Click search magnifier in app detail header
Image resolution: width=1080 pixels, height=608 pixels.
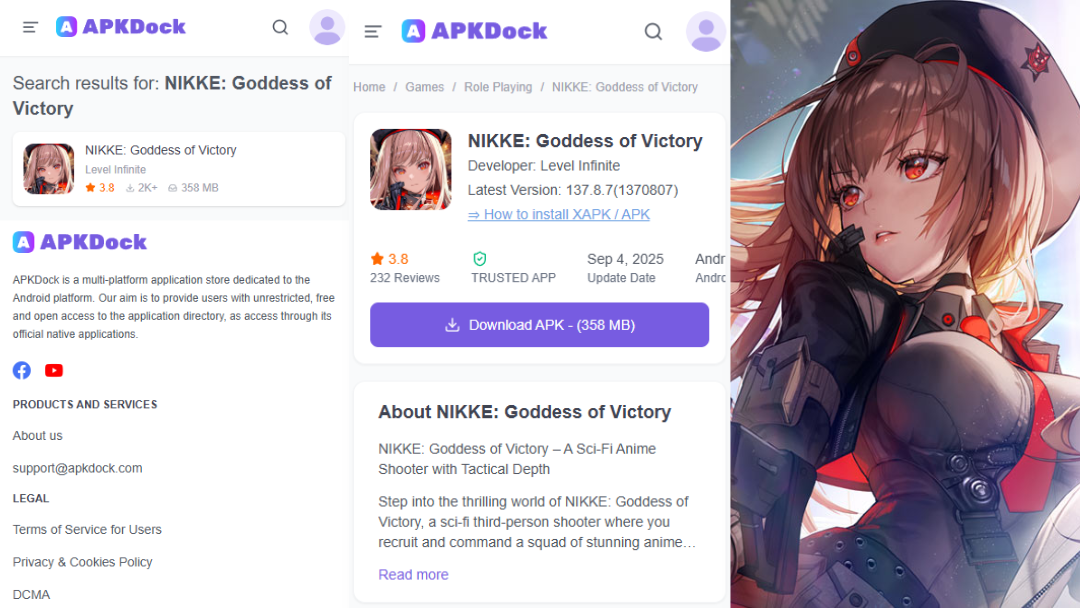pos(653,32)
